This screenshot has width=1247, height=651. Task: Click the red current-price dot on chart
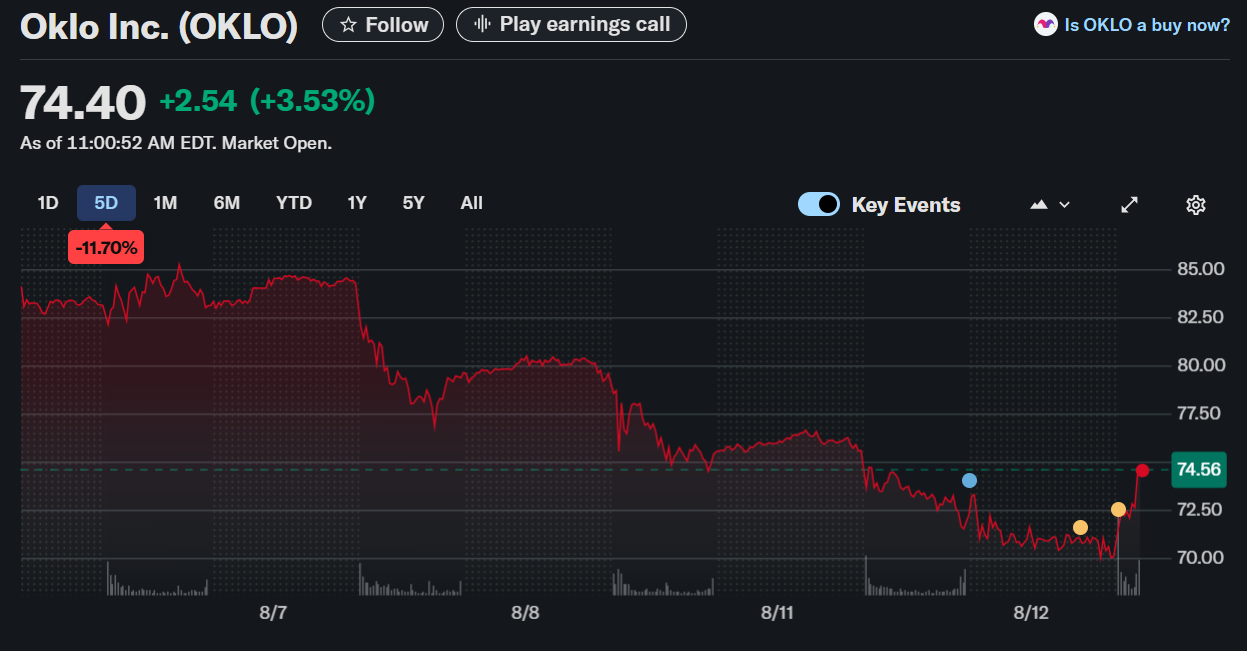click(1142, 469)
